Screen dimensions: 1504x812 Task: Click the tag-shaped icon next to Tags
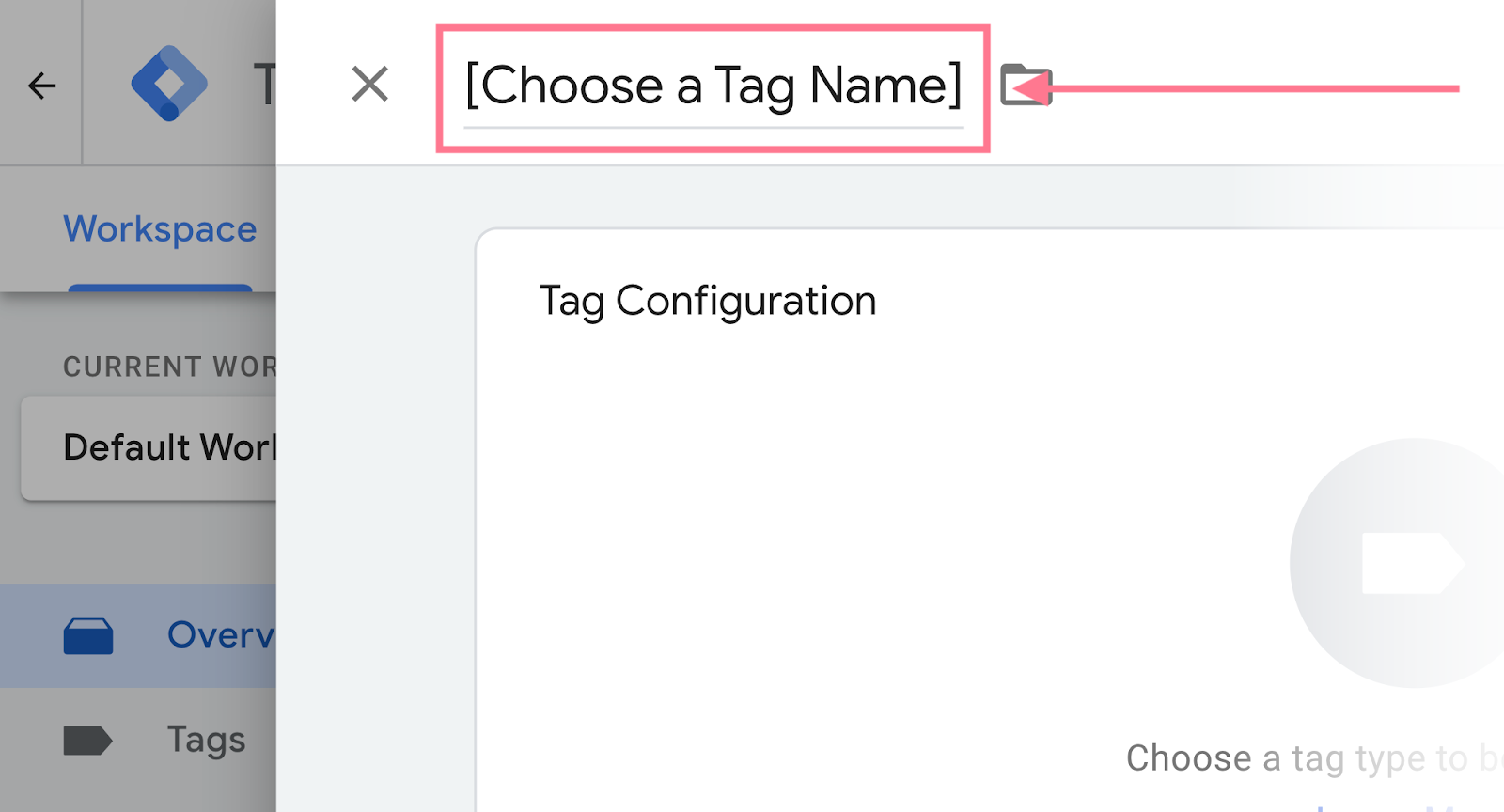click(x=88, y=741)
